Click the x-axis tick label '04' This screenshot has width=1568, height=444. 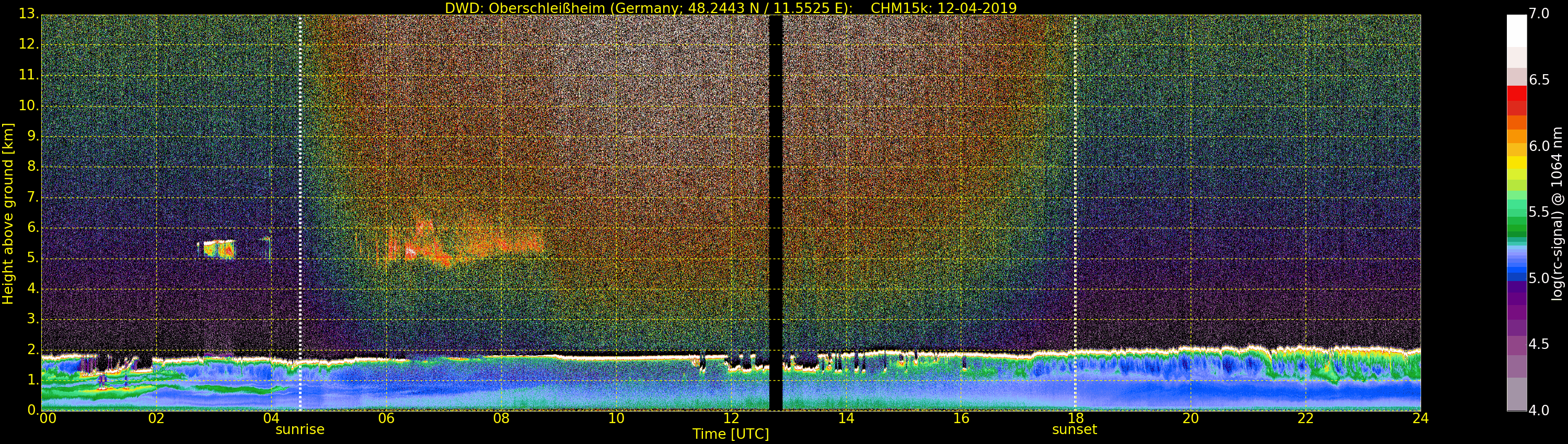click(271, 418)
